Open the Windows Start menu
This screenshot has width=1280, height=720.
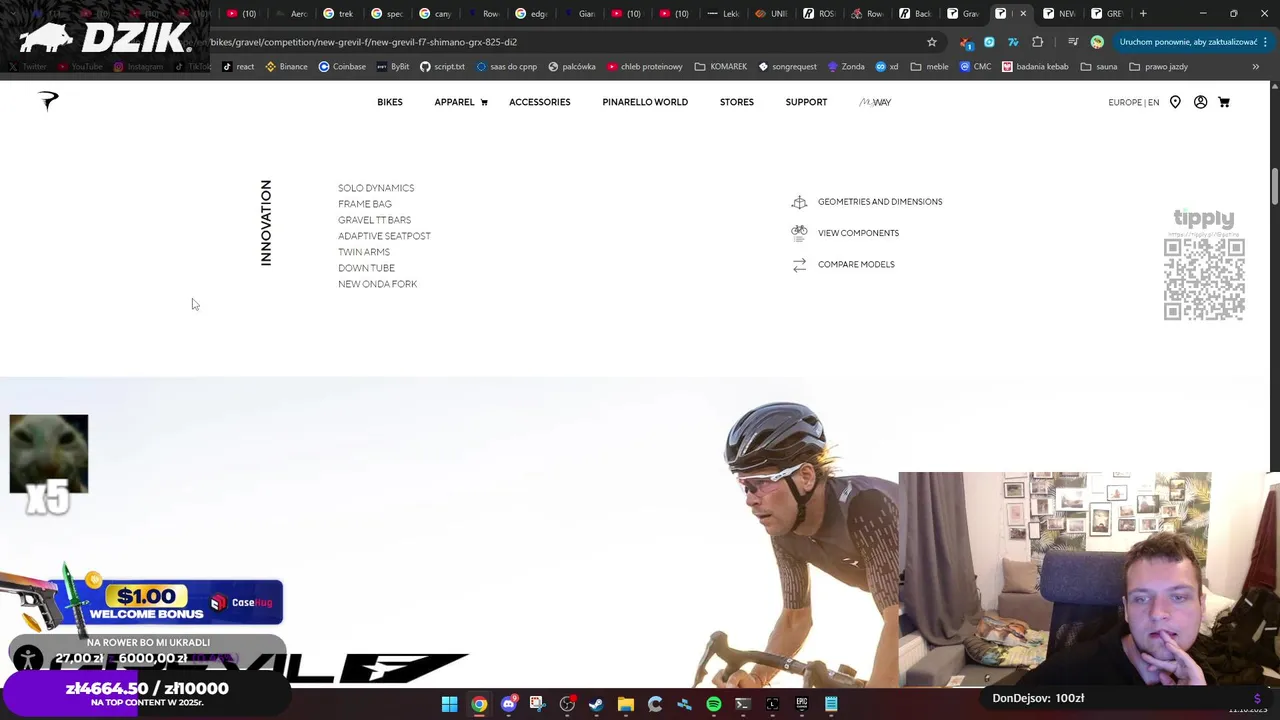[450, 704]
